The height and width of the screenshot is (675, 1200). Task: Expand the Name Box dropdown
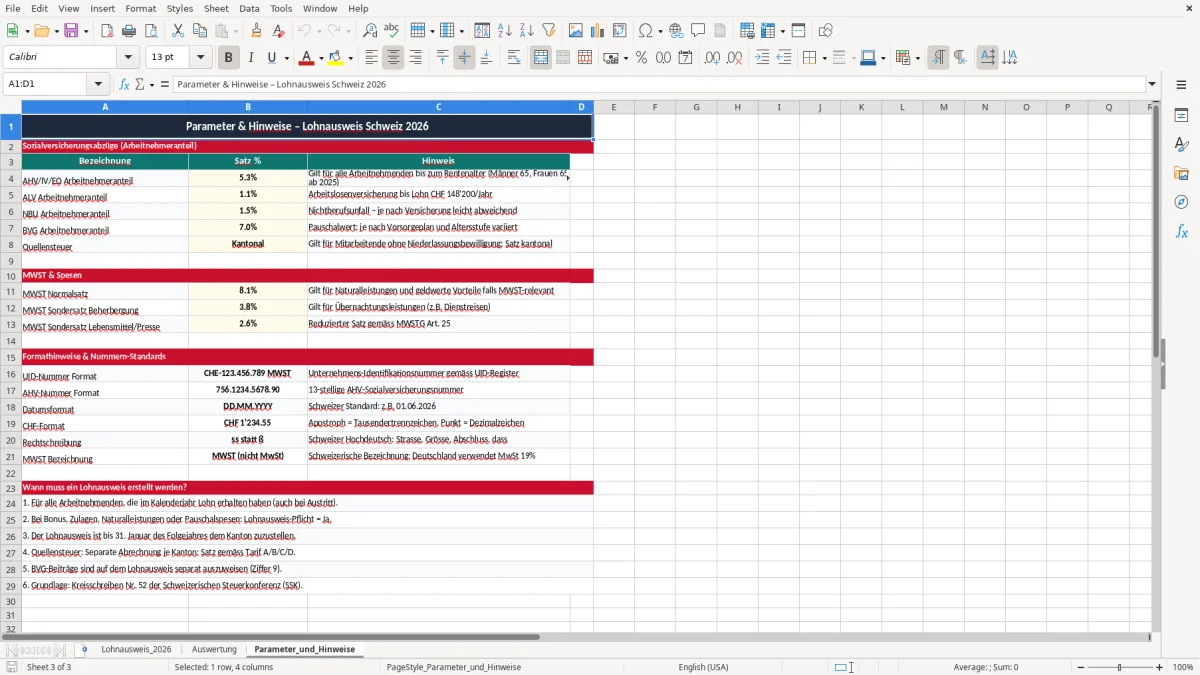(98, 85)
